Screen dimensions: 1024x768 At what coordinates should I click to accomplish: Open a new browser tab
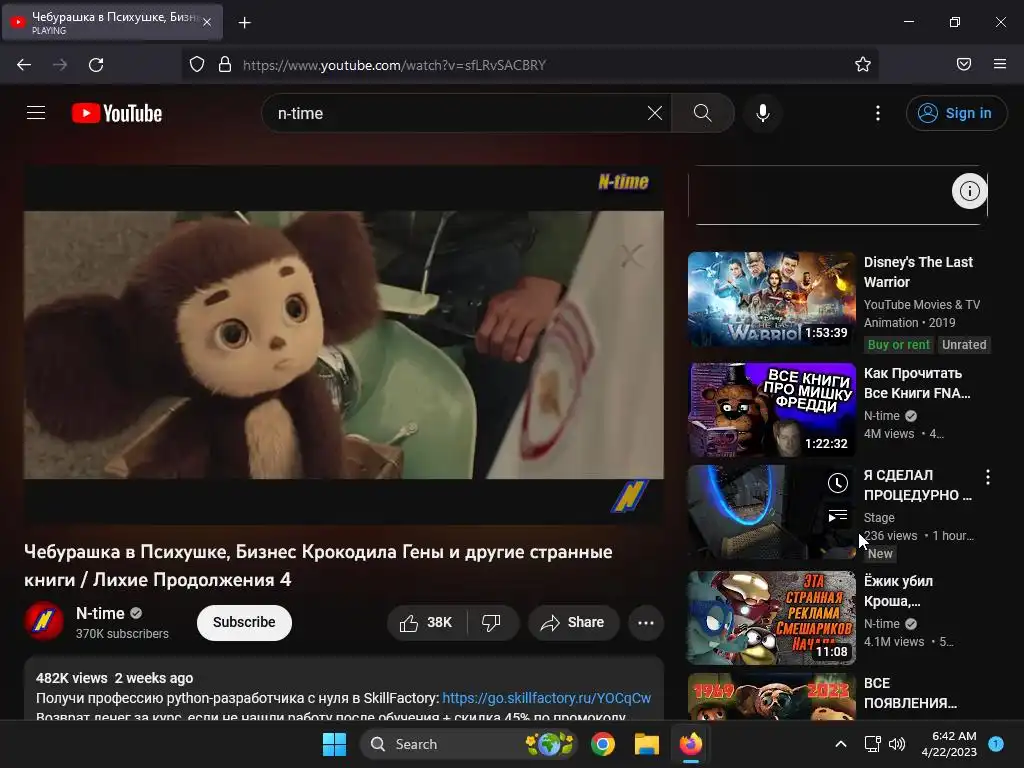[x=245, y=23]
